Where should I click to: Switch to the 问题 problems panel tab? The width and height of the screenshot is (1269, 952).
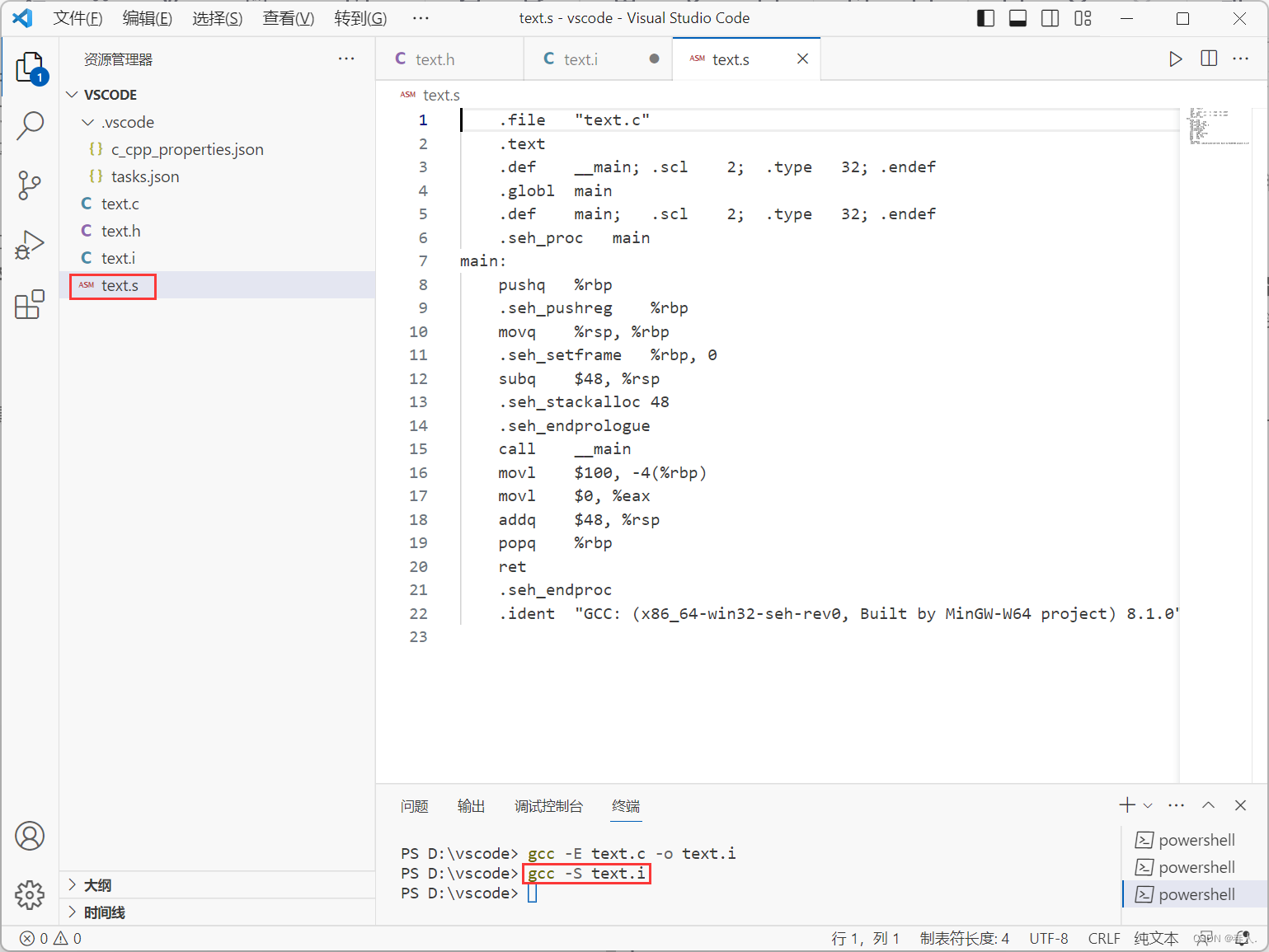414,806
